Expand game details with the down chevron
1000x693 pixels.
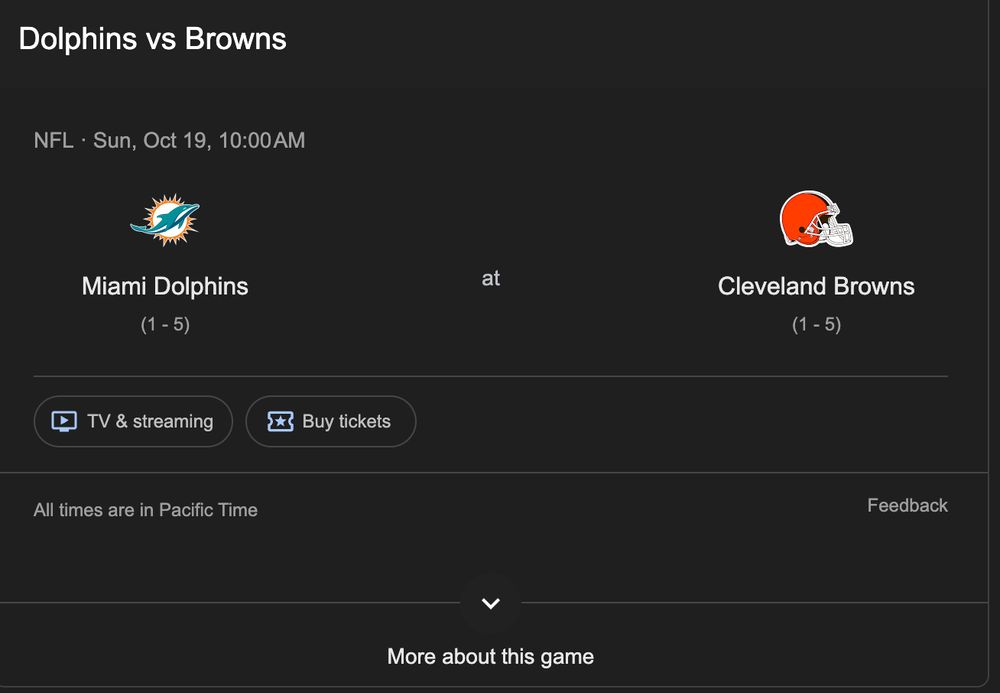click(490, 603)
